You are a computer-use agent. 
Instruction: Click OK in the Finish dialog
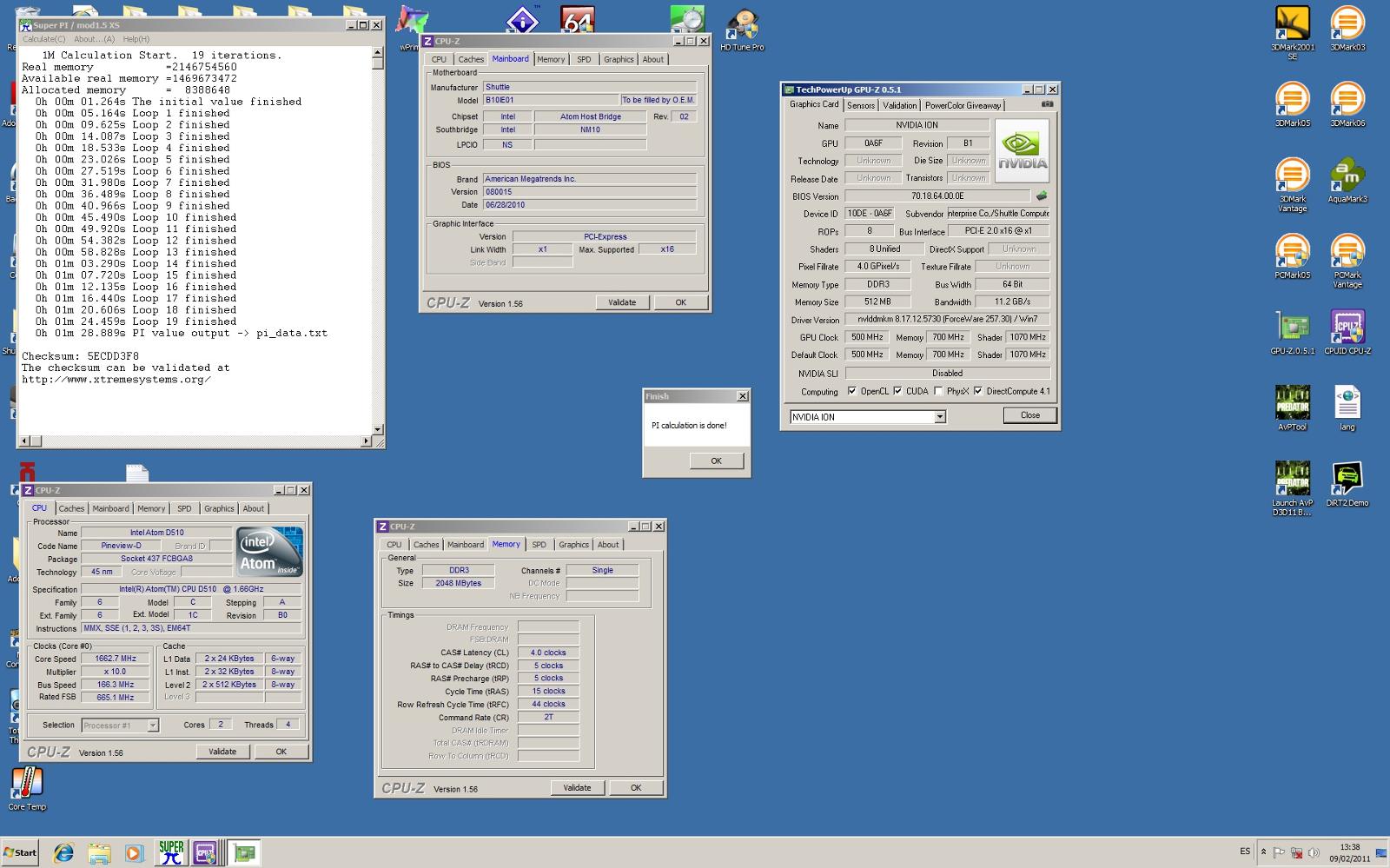pyautogui.click(x=716, y=461)
